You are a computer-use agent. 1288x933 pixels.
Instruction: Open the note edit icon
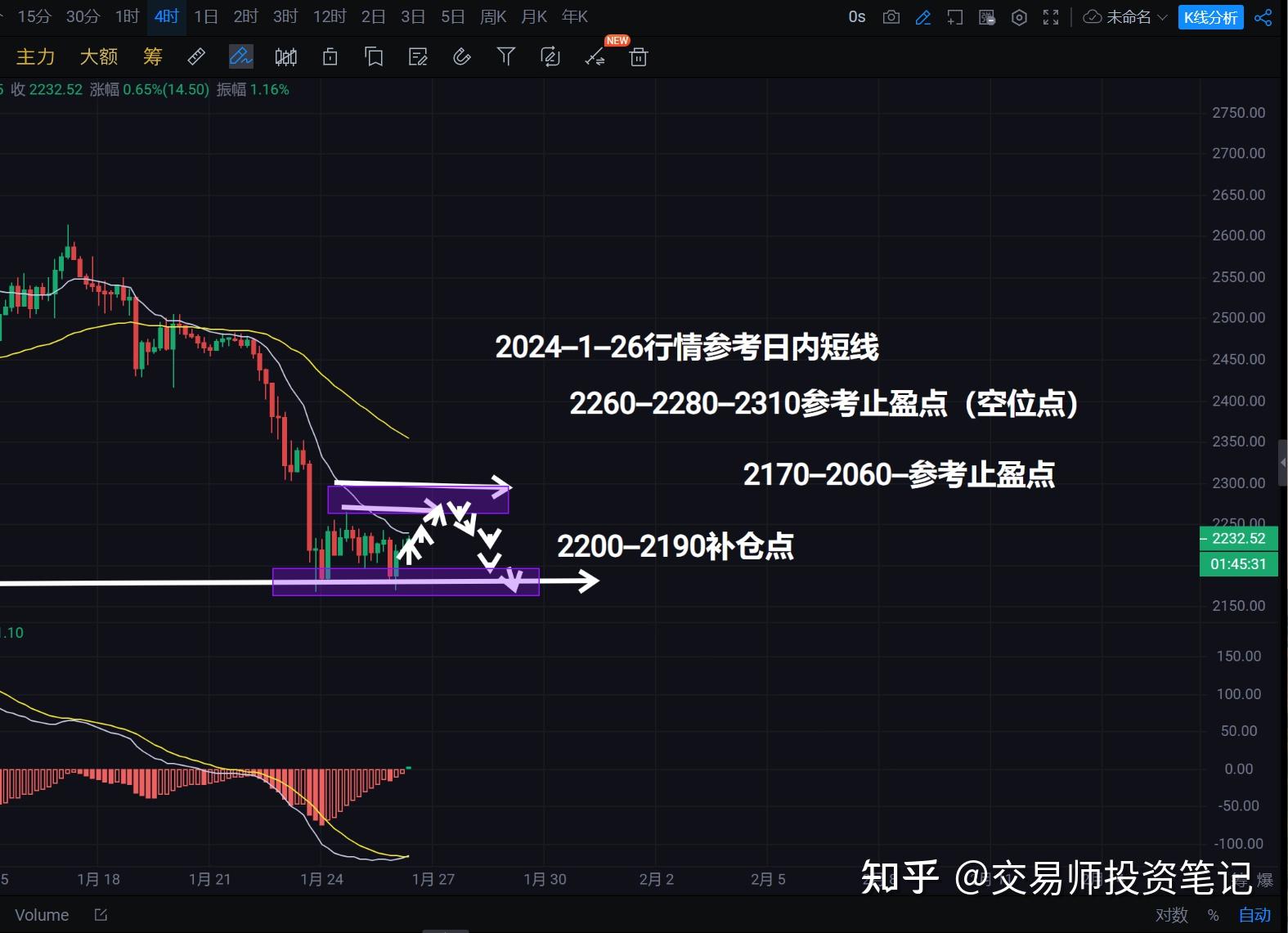418,56
